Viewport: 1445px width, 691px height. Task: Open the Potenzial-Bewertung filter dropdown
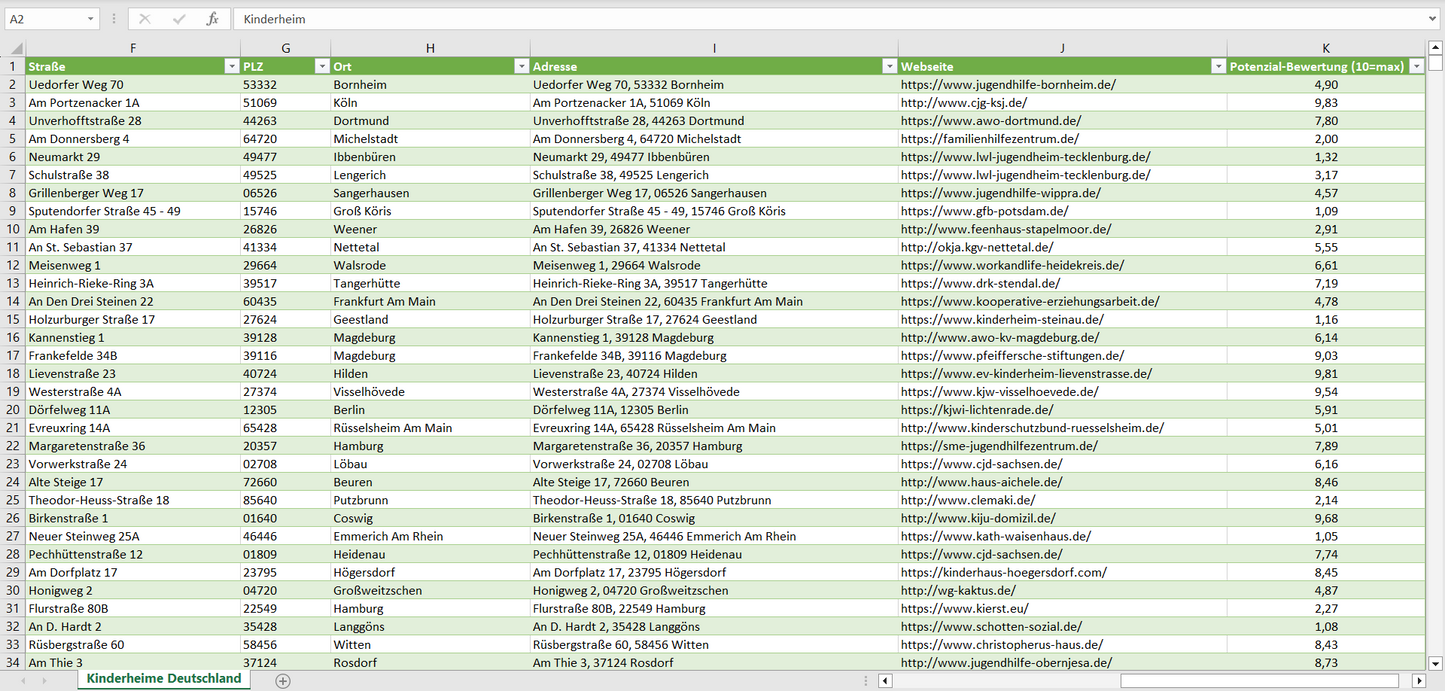coord(1416,66)
